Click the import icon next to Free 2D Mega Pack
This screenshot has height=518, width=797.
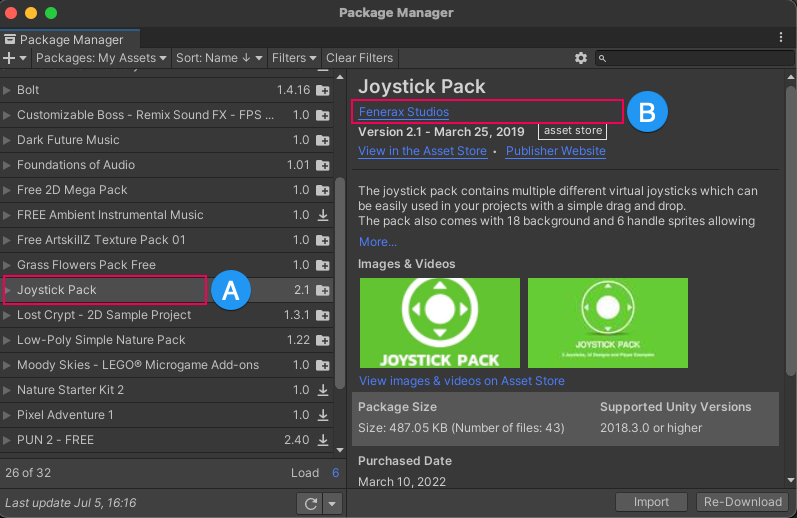tap(322, 190)
